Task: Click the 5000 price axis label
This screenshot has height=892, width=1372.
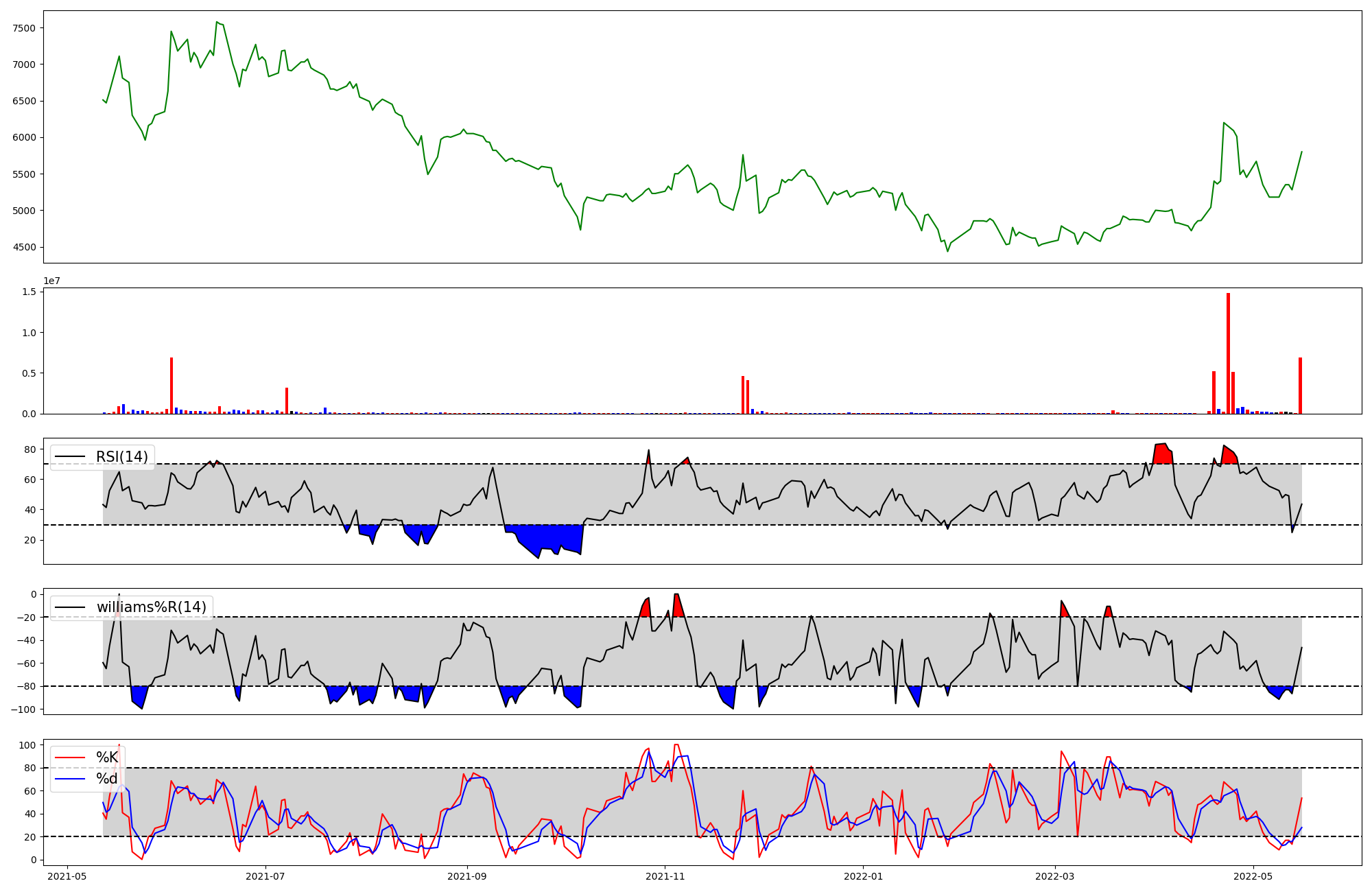Action: pyautogui.click(x=25, y=211)
